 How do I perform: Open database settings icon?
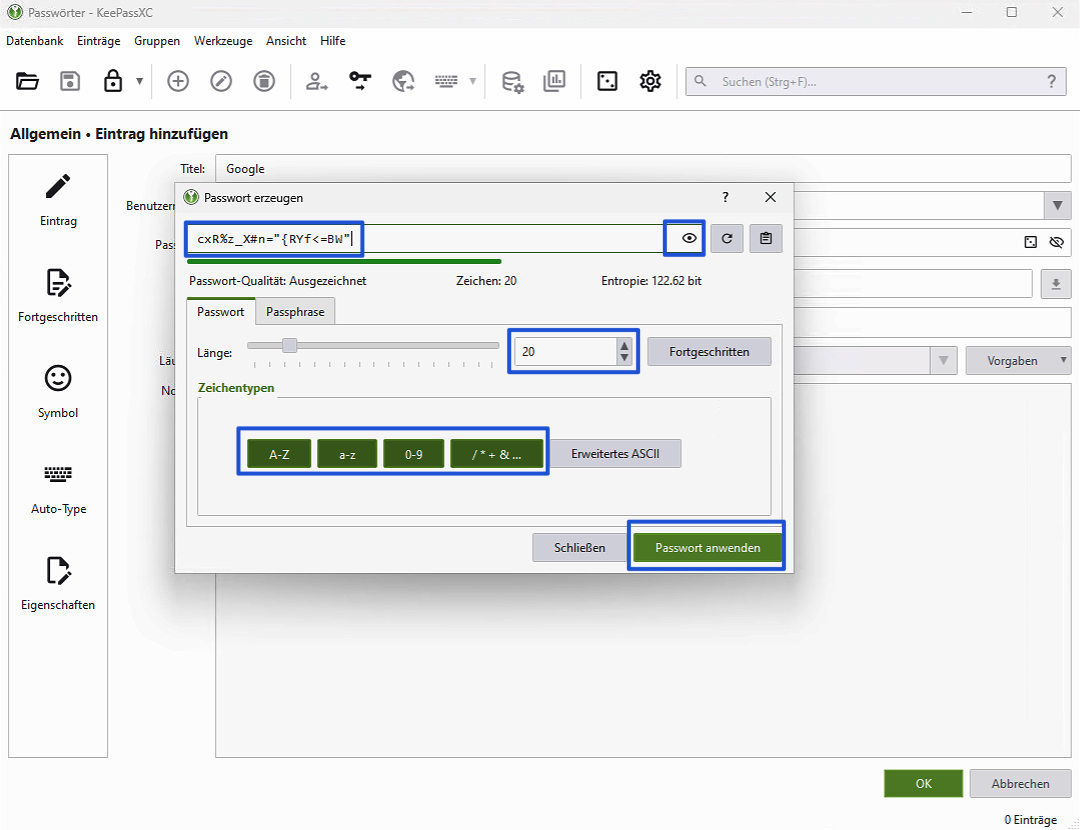pos(512,82)
